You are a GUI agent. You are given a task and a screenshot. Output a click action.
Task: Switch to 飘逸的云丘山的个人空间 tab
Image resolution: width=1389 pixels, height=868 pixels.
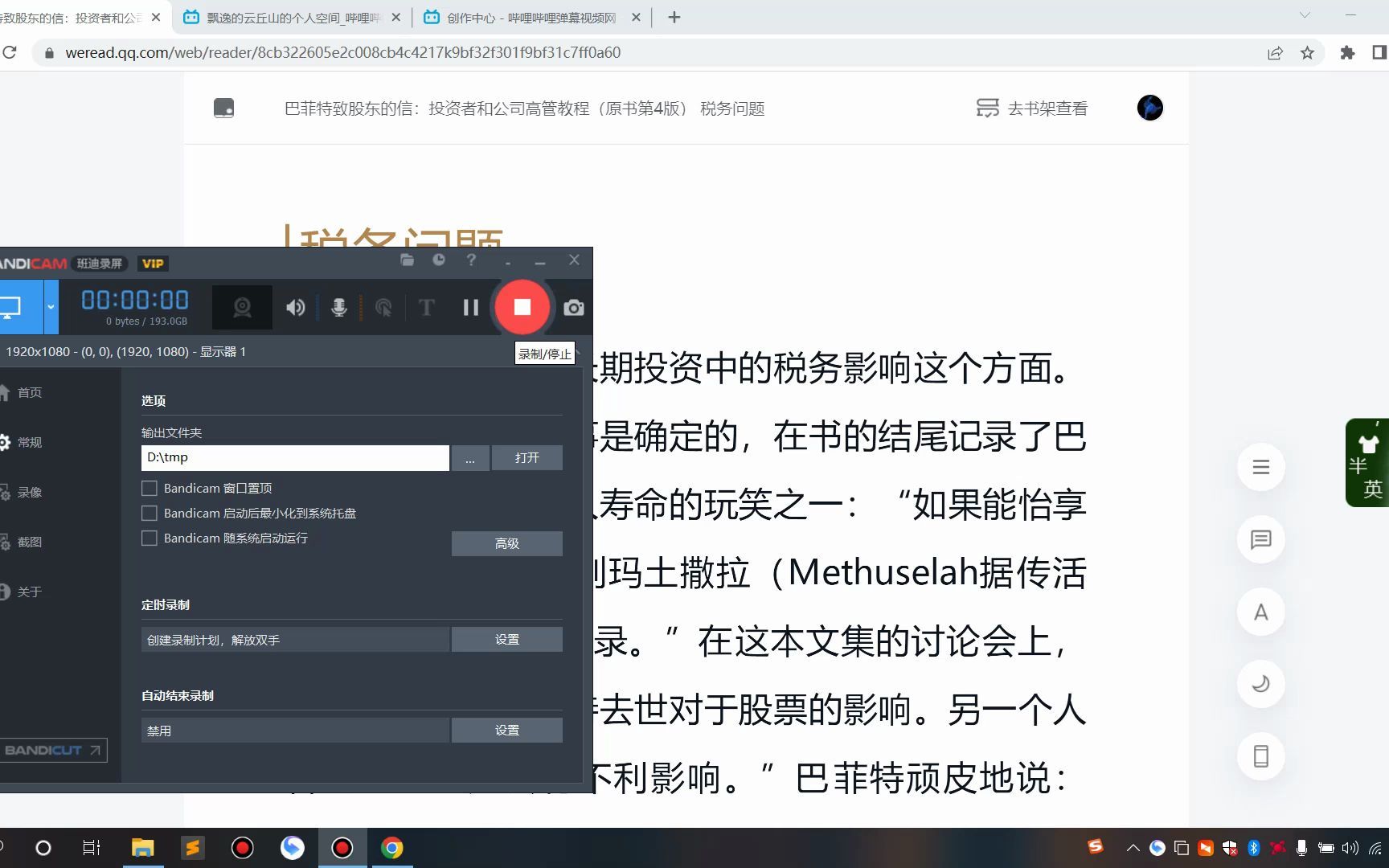(x=293, y=17)
